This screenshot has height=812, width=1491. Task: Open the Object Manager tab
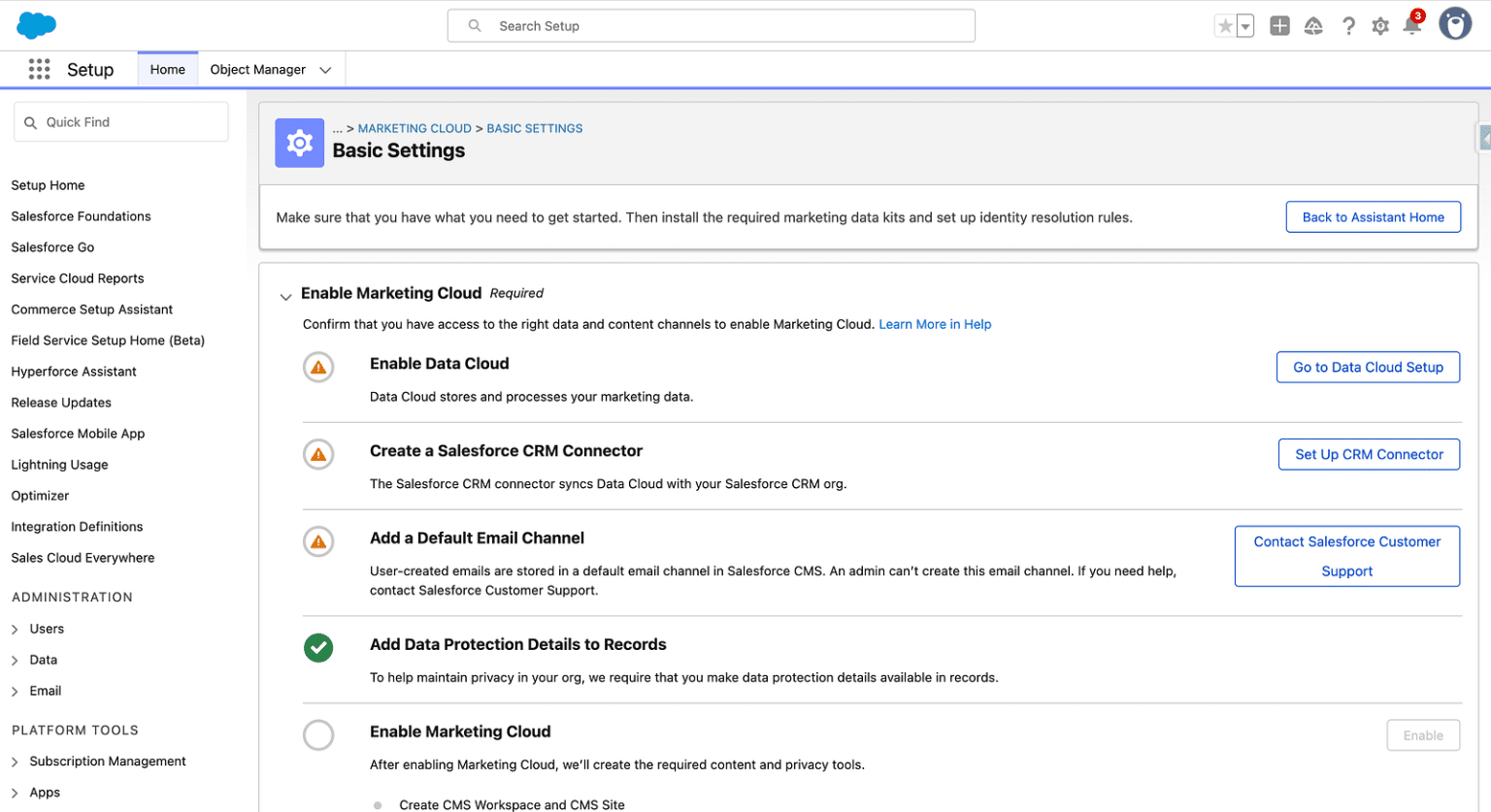tap(257, 70)
